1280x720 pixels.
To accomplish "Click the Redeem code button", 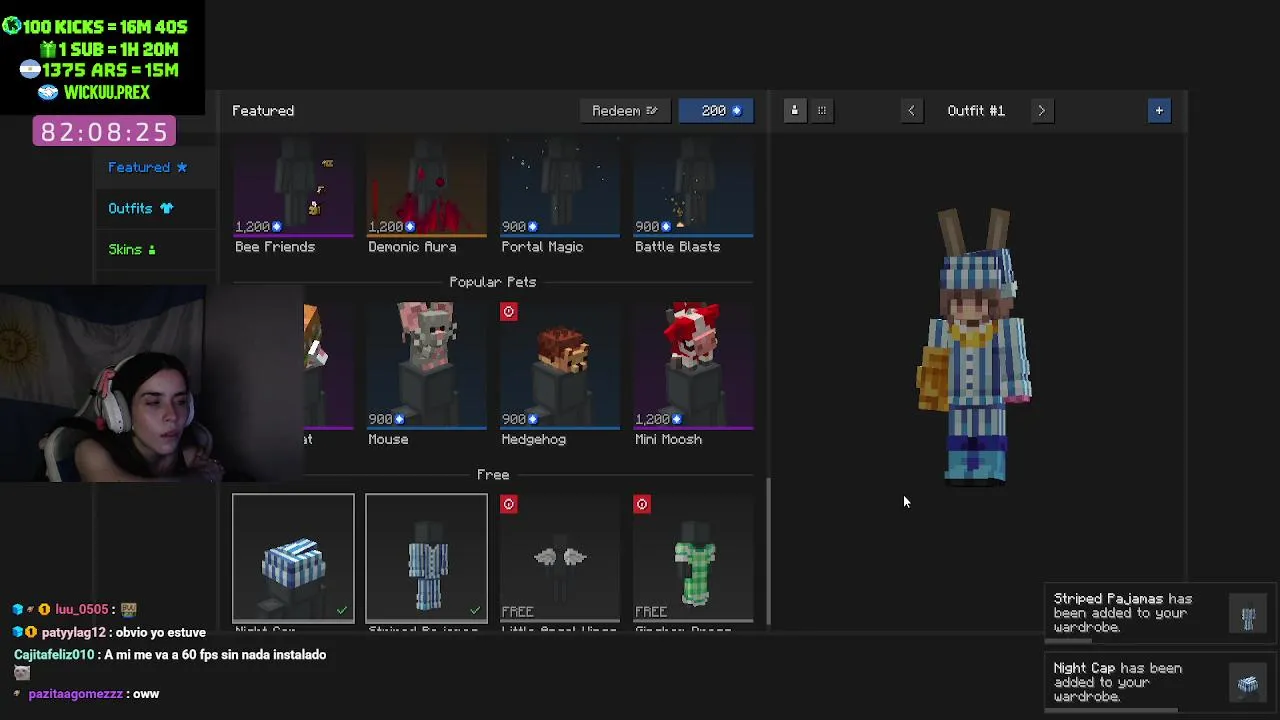I will click(x=624, y=111).
